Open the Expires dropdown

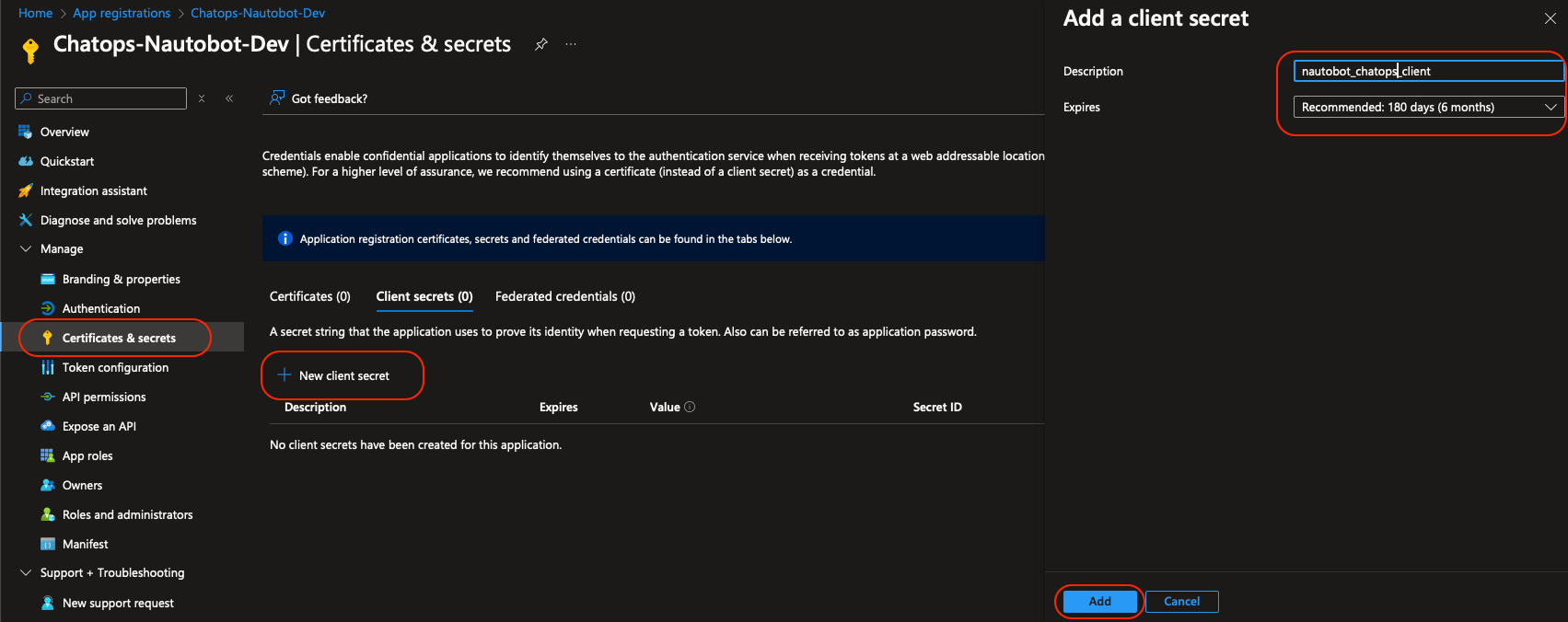(x=1429, y=107)
